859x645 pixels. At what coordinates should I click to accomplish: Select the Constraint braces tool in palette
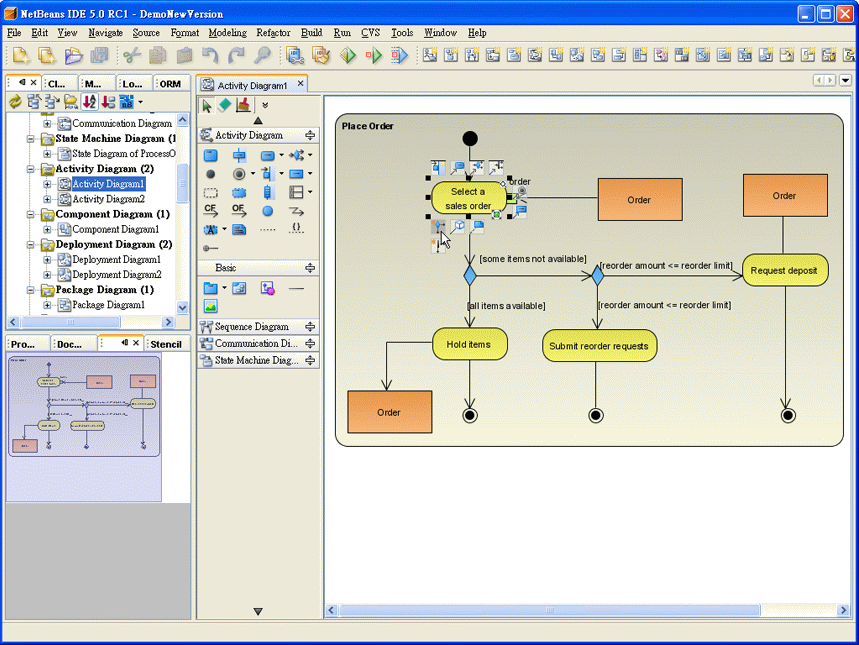(296, 229)
